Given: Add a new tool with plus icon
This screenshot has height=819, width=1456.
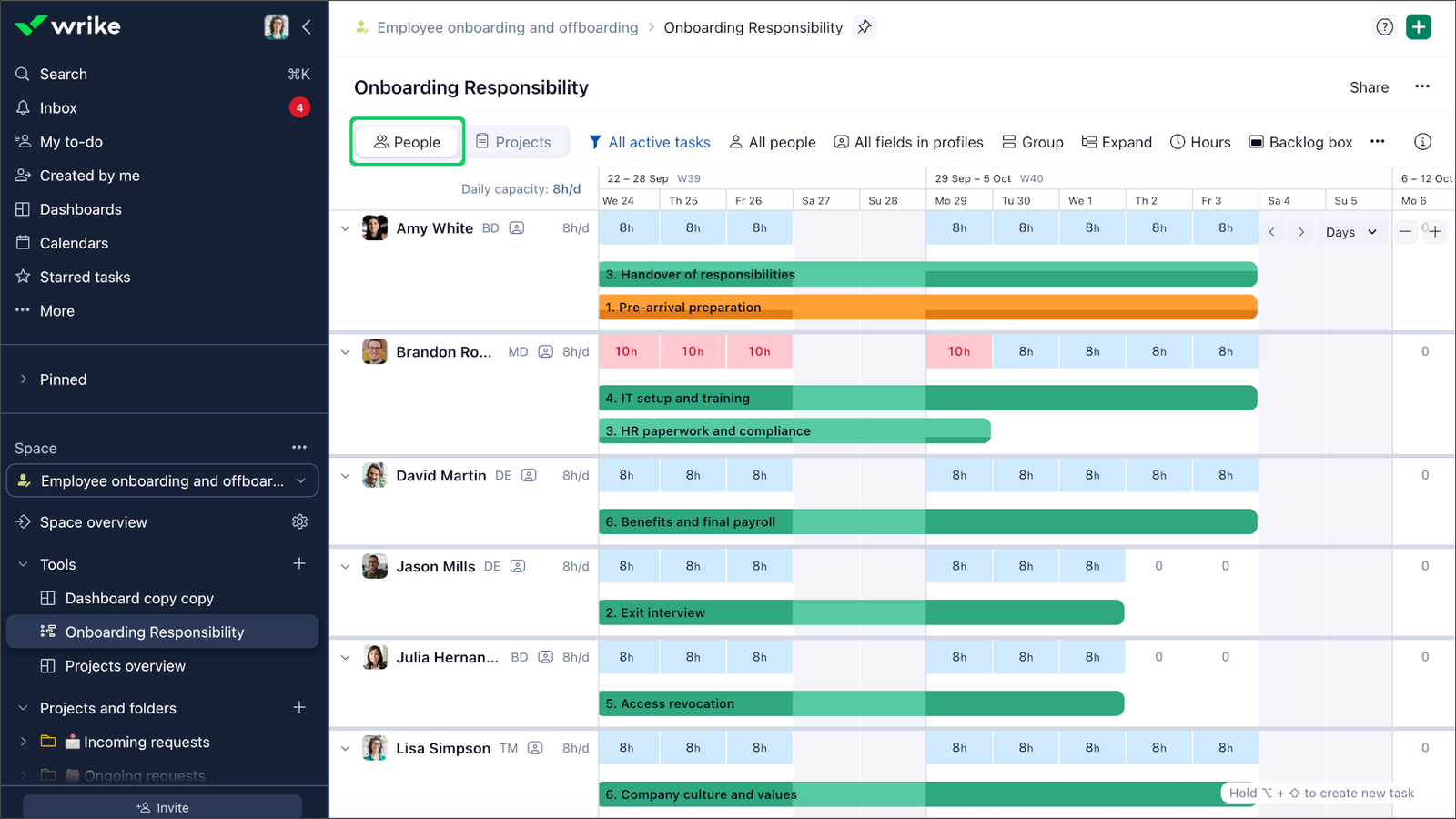Looking at the screenshot, I should [x=299, y=563].
